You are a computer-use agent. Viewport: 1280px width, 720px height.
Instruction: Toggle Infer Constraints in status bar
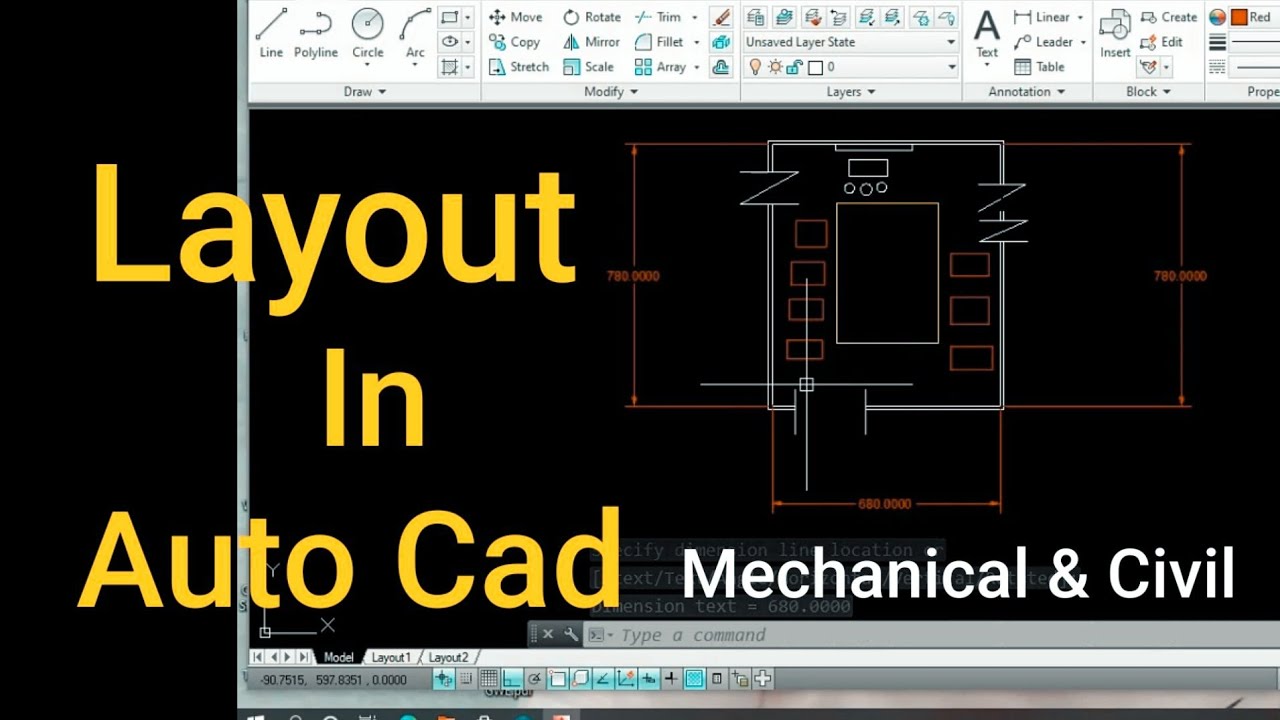(444, 679)
